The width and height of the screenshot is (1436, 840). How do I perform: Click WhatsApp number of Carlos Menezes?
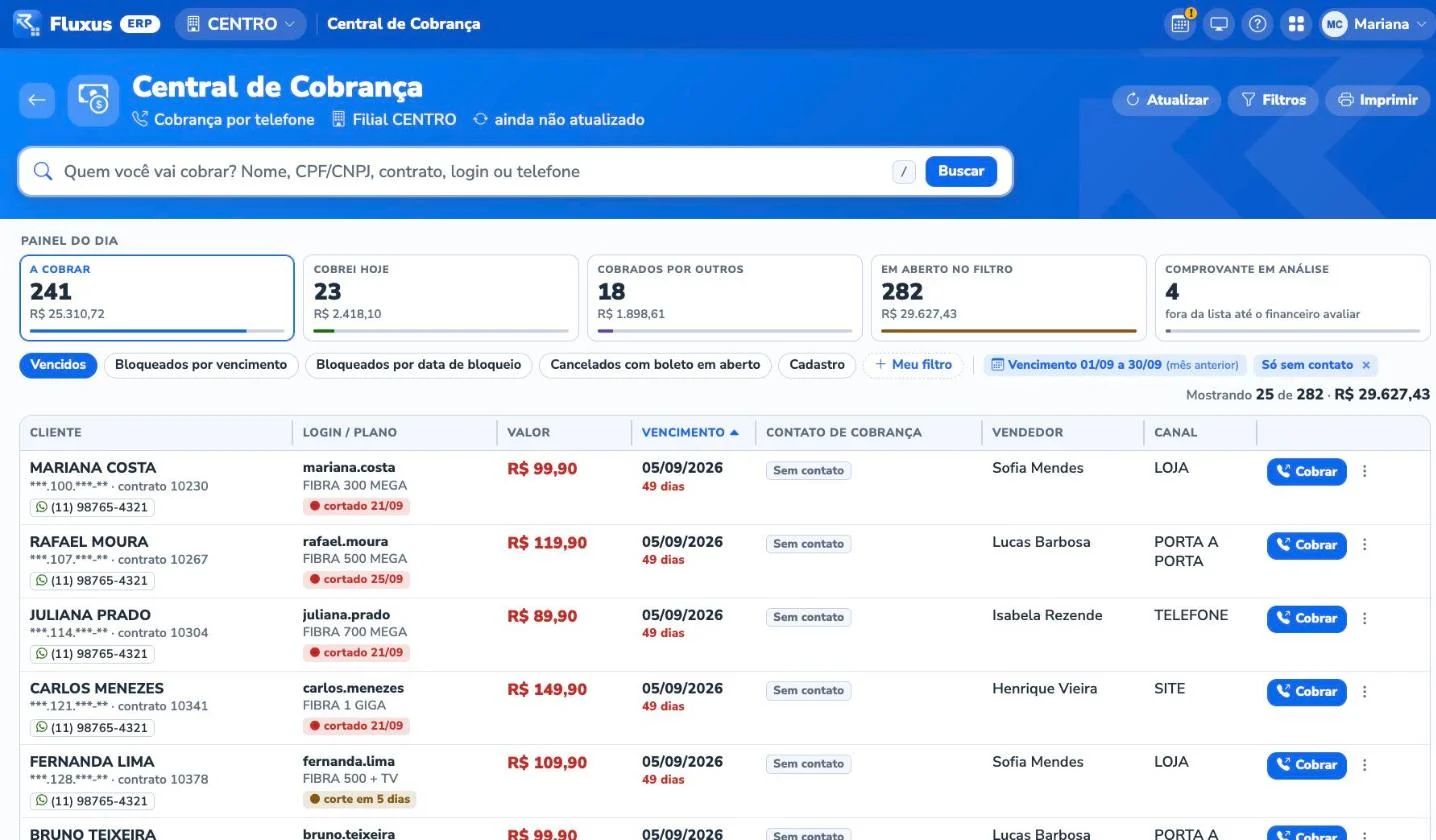click(92, 727)
